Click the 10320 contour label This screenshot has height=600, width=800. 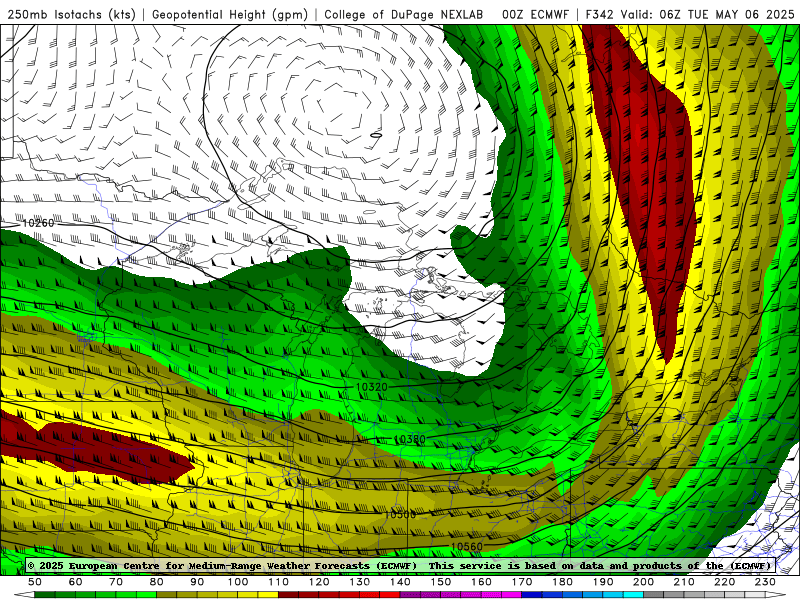[371, 387]
